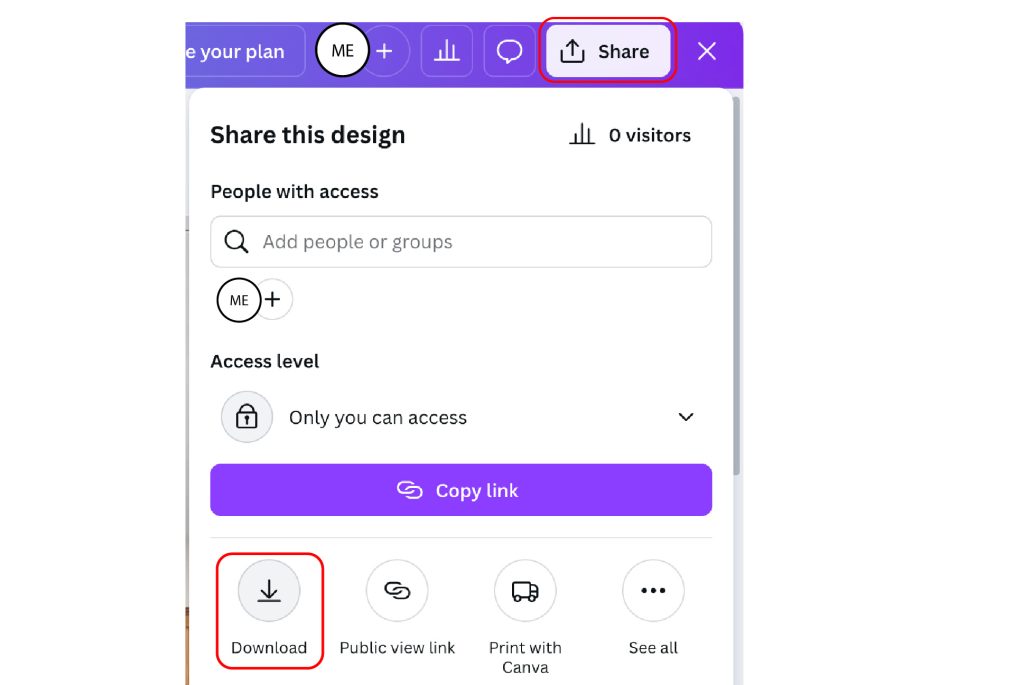Select the Public view link option
The height and width of the screenshot is (685, 1024).
397,609
